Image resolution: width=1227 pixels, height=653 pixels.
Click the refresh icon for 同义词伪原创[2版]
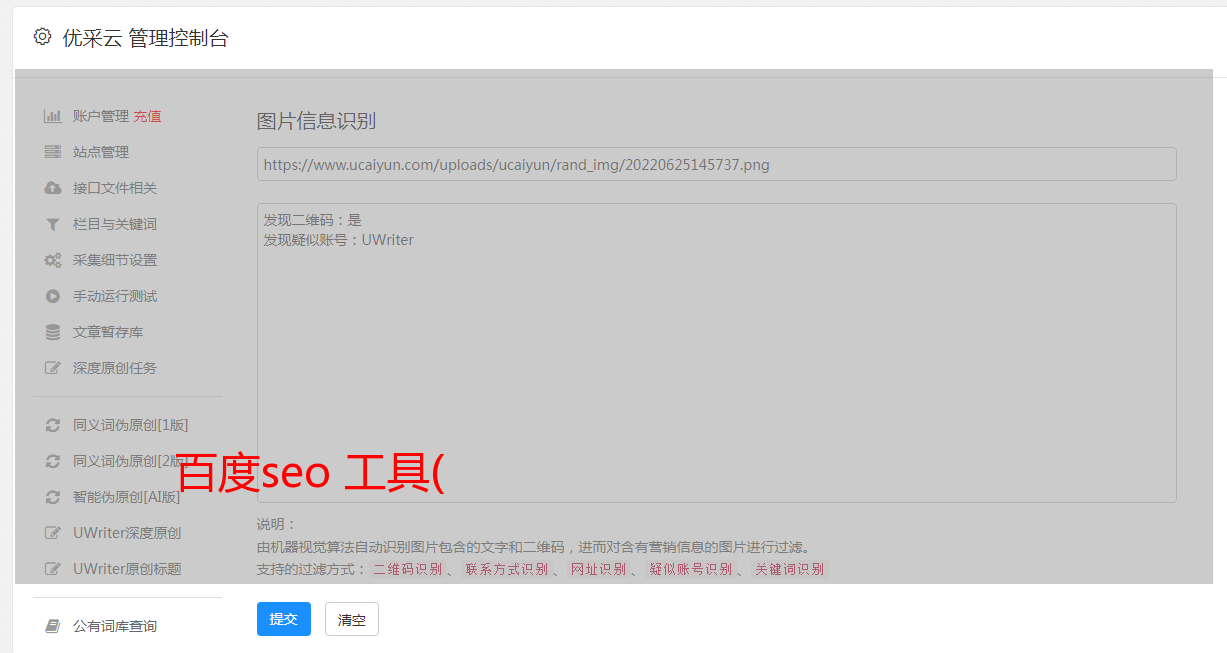coord(52,461)
